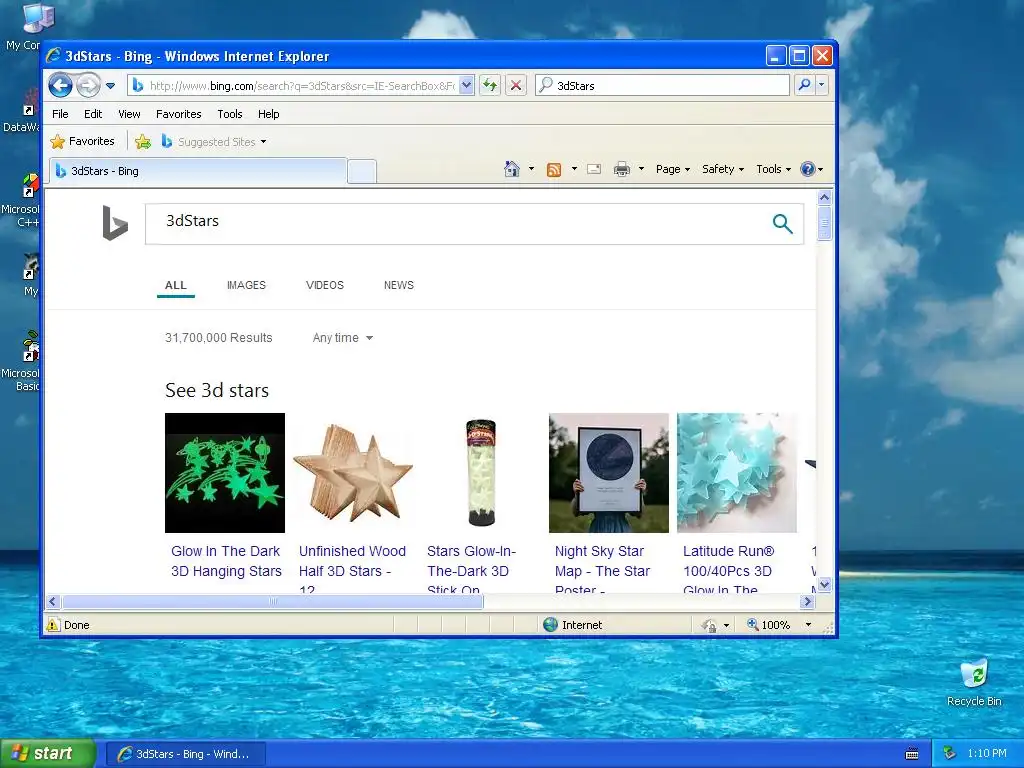
Task: Click the blue glow stars thumbnail
Action: [x=737, y=473]
